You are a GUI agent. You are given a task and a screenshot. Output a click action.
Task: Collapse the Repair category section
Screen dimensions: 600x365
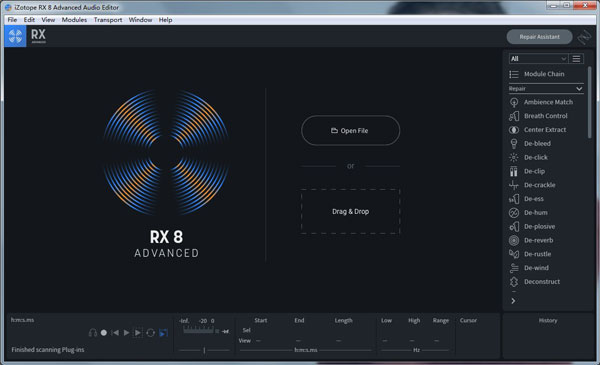pyautogui.click(x=546, y=88)
